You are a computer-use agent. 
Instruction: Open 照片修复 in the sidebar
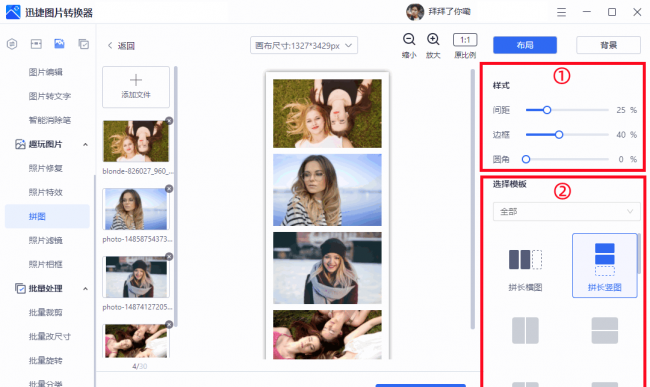pos(46,168)
